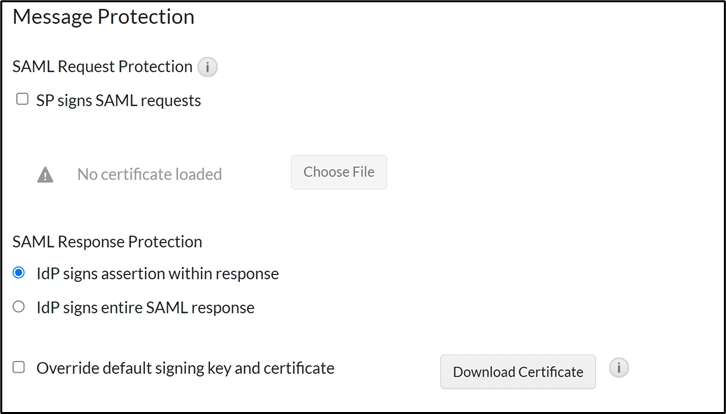Click the SAML Response Protection label
The image size is (726, 414).
pyautogui.click(x=107, y=241)
